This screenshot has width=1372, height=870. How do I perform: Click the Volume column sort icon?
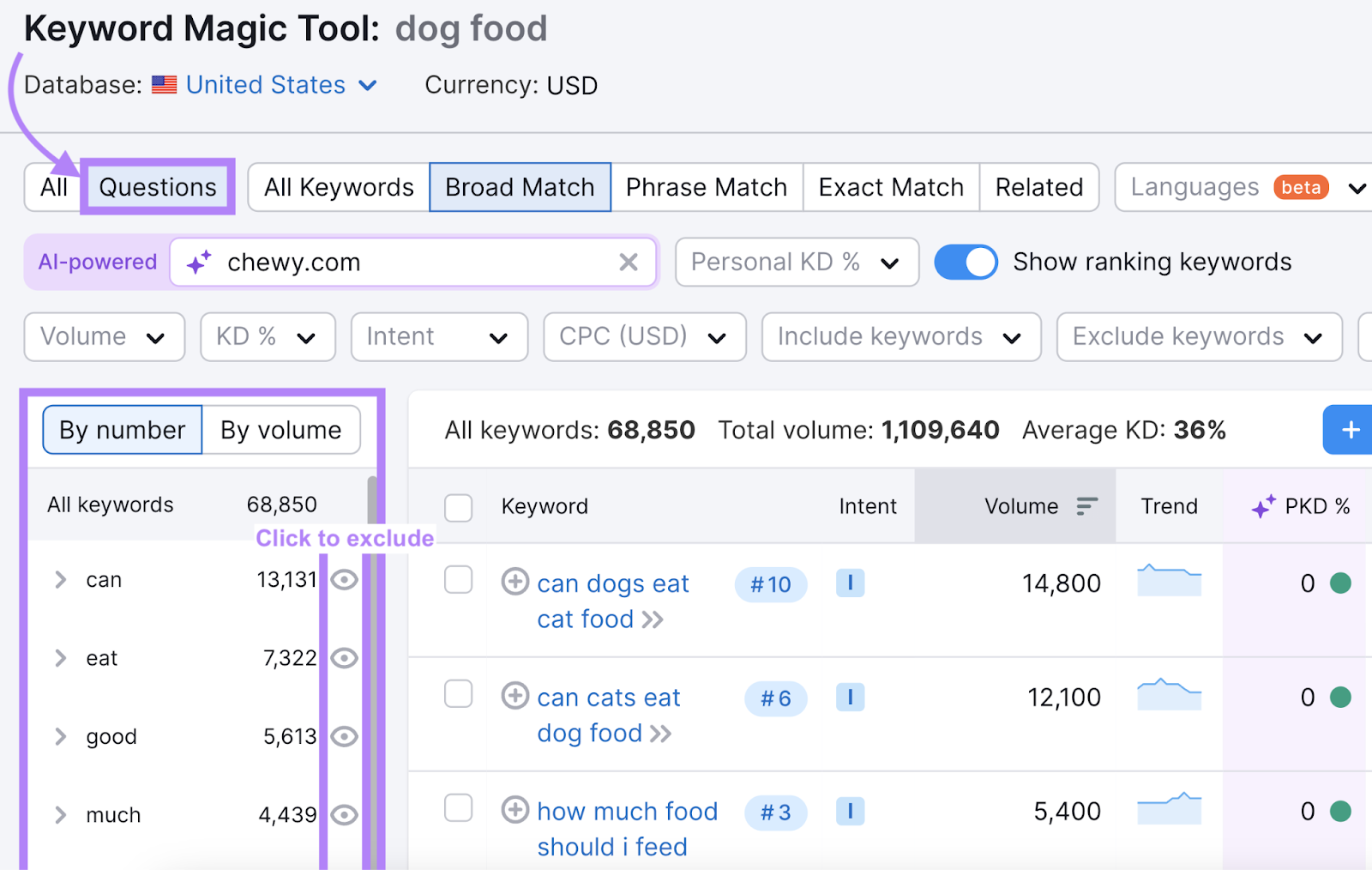1086,506
